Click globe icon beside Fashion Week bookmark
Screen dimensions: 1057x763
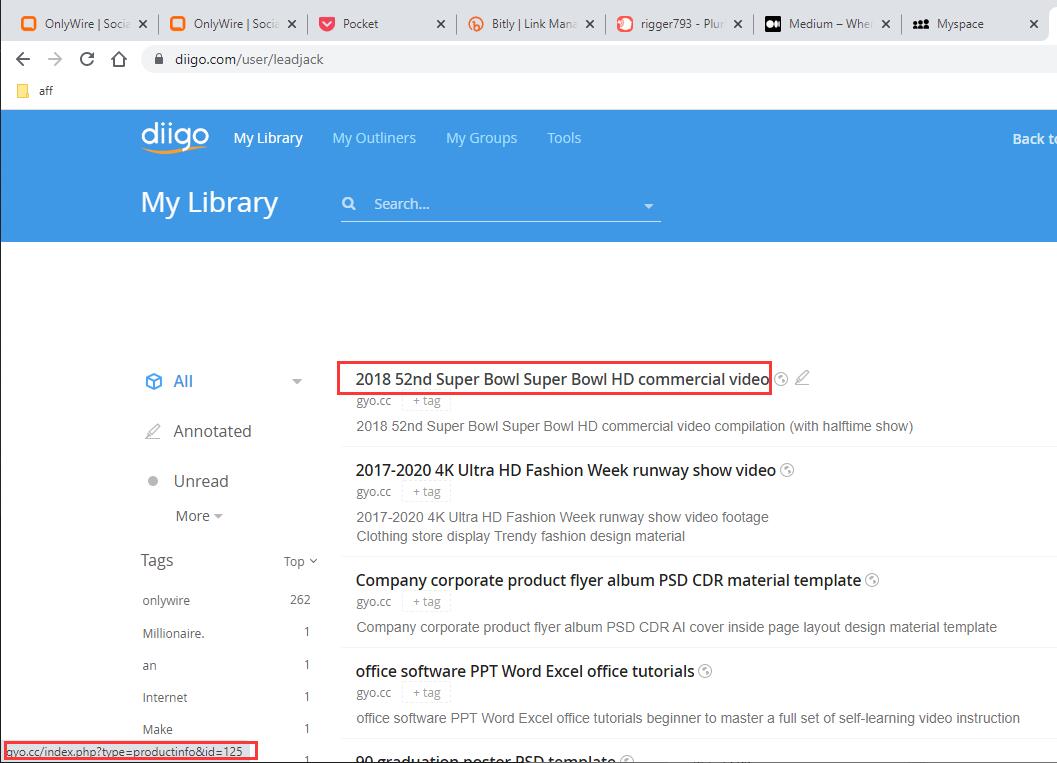(x=787, y=470)
